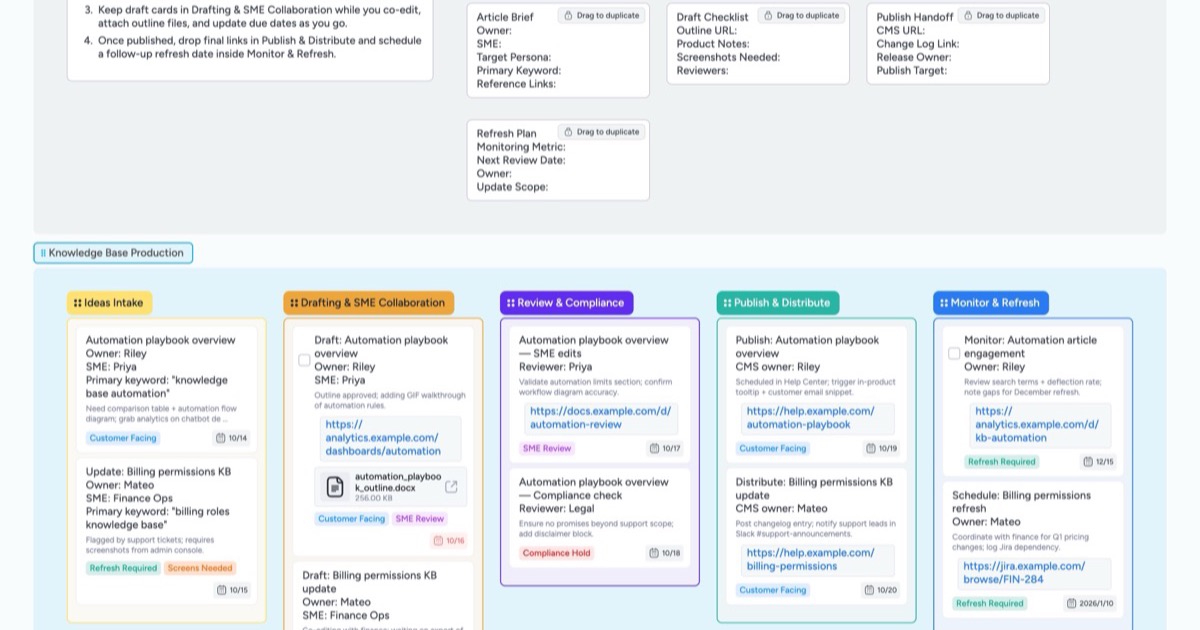Click the Screens Needed tag
Image resolution: width=1200 pixels, height=630 pixels.
(200, 568)
